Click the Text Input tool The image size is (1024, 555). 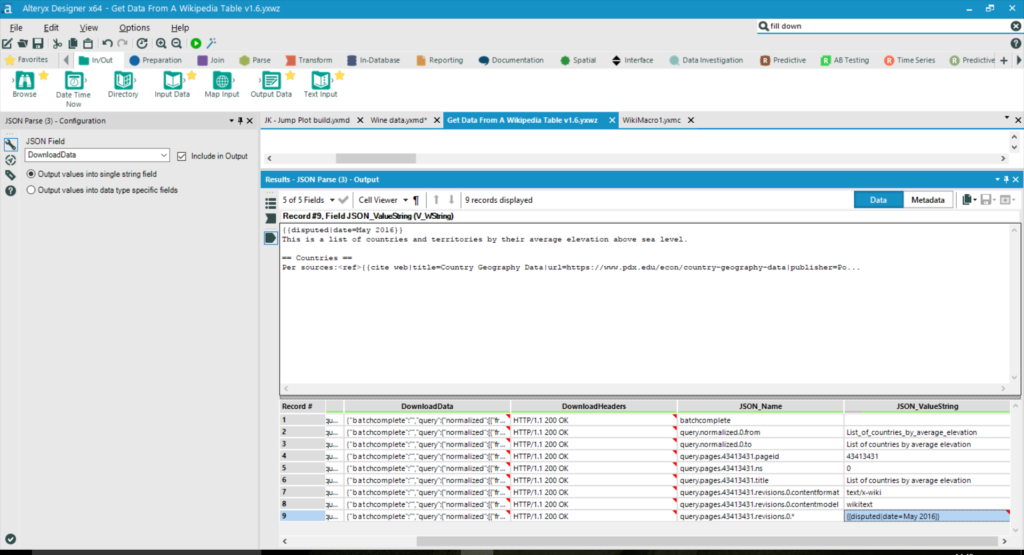tap(320, 80)
